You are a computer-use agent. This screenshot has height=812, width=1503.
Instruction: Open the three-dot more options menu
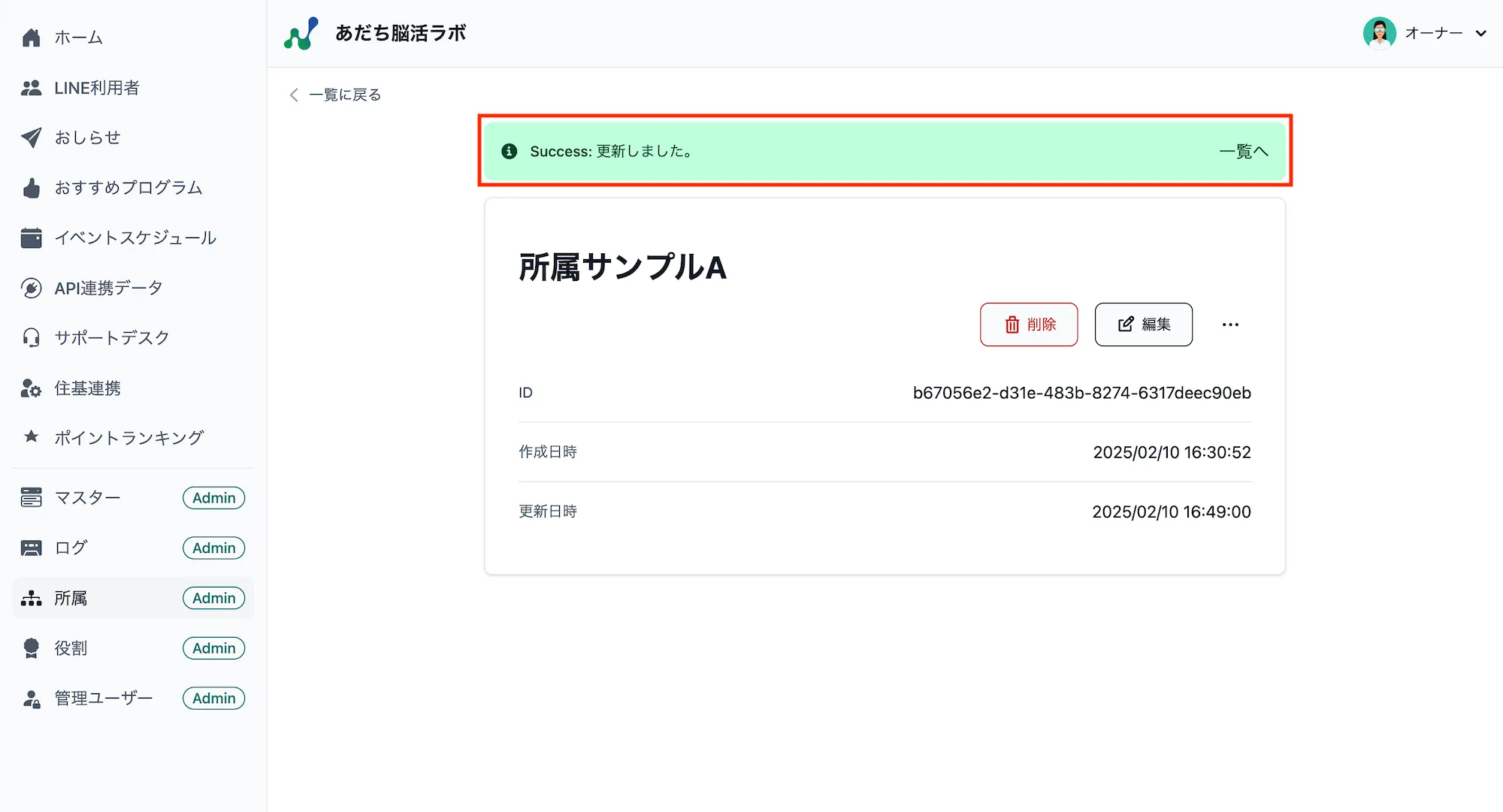[x=1230, y=324]
